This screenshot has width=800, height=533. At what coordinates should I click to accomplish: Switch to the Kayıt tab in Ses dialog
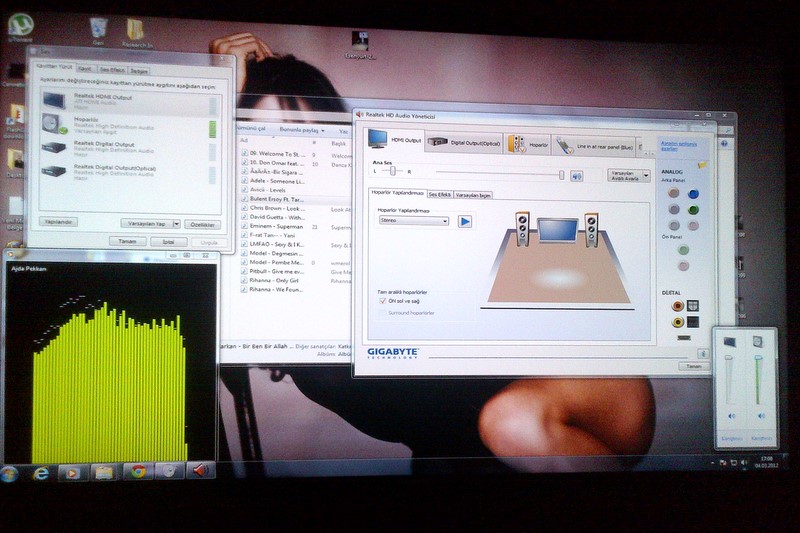pos(85,69)
